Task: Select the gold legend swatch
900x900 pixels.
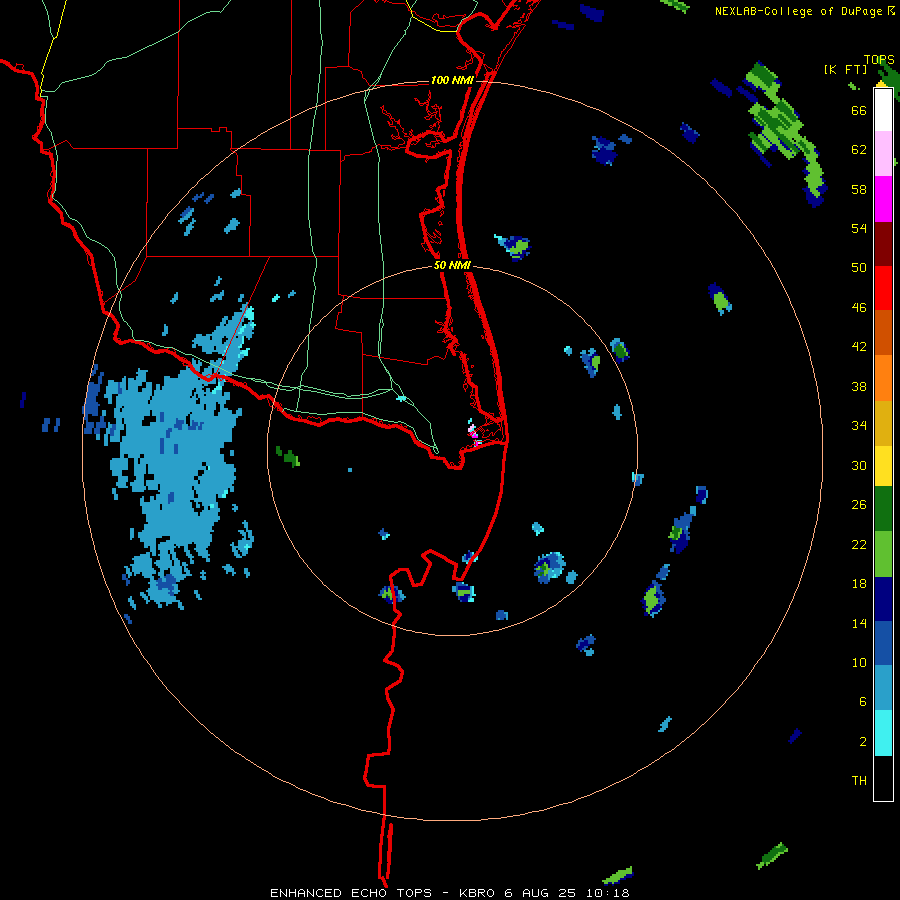Action: (x=883, y=422)
